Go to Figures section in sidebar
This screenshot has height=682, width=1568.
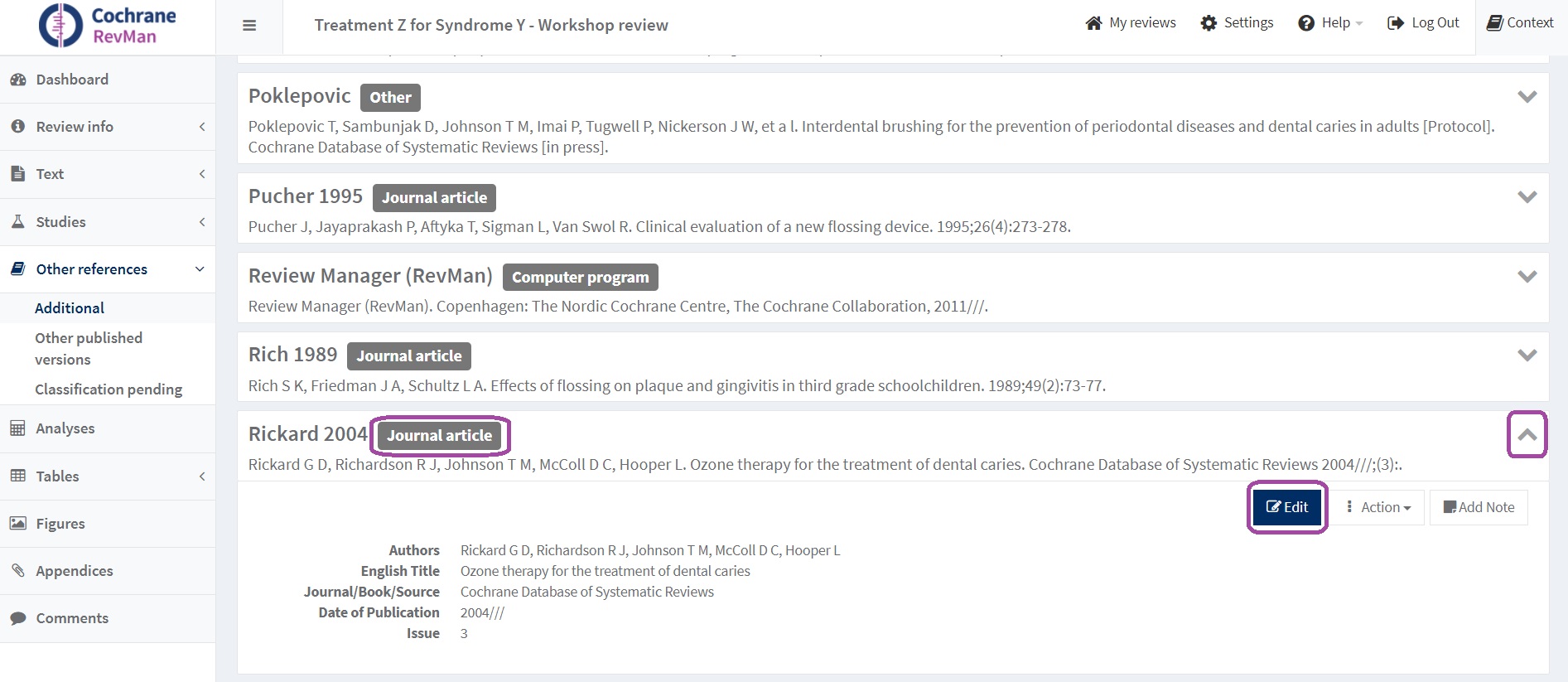(60, 524)
